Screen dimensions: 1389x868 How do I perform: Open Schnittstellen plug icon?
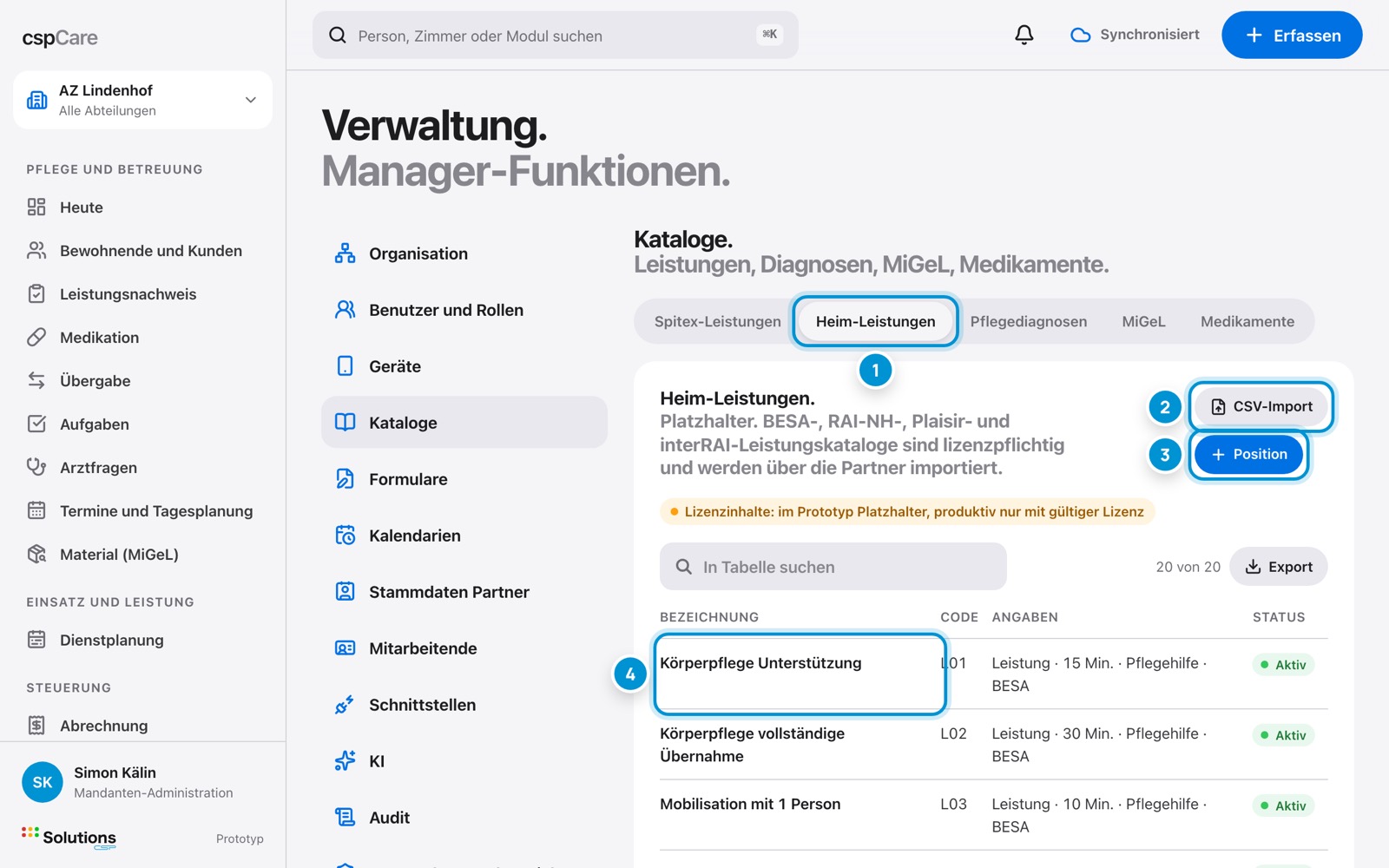[x=345, y=705]
